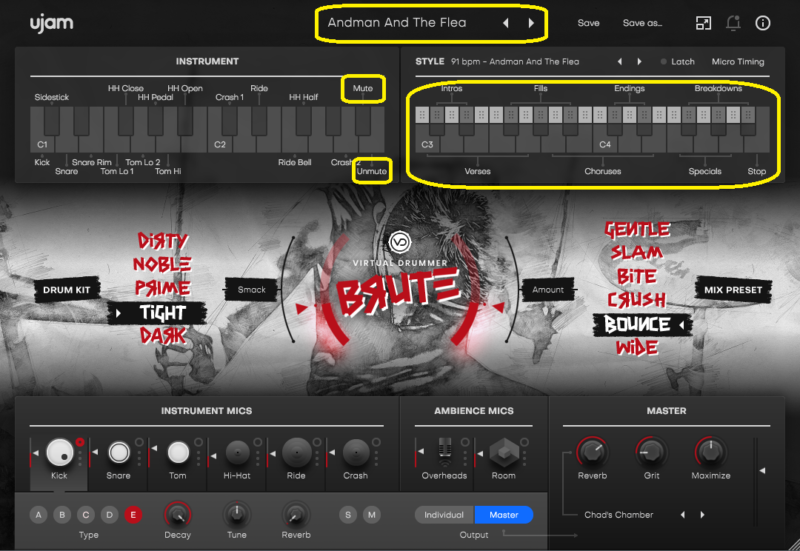Go to next style
The image size is (800, 551).
pyautogui.click(x=639, y=62)
